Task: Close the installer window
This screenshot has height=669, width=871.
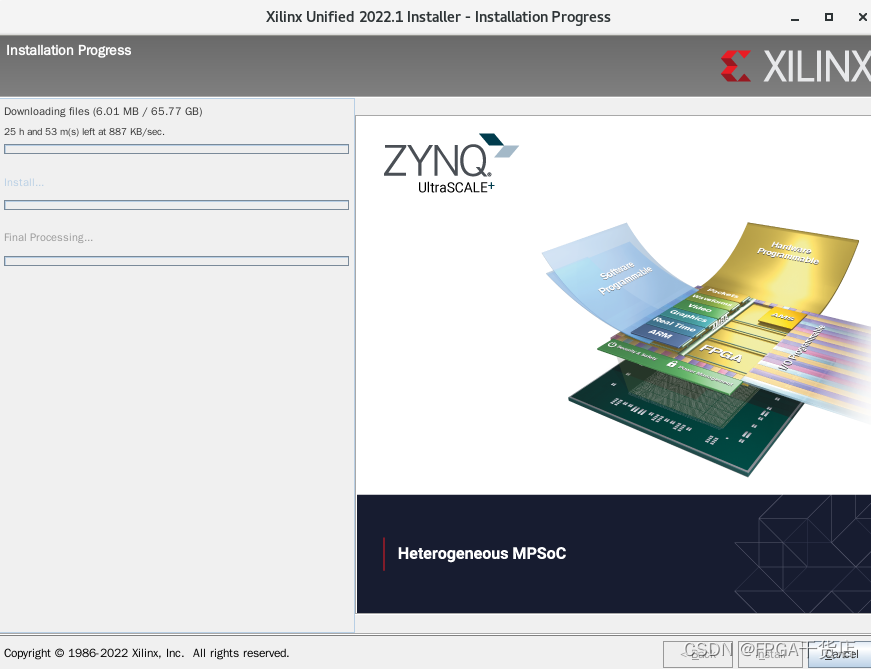Action: (x=863, y=17)
